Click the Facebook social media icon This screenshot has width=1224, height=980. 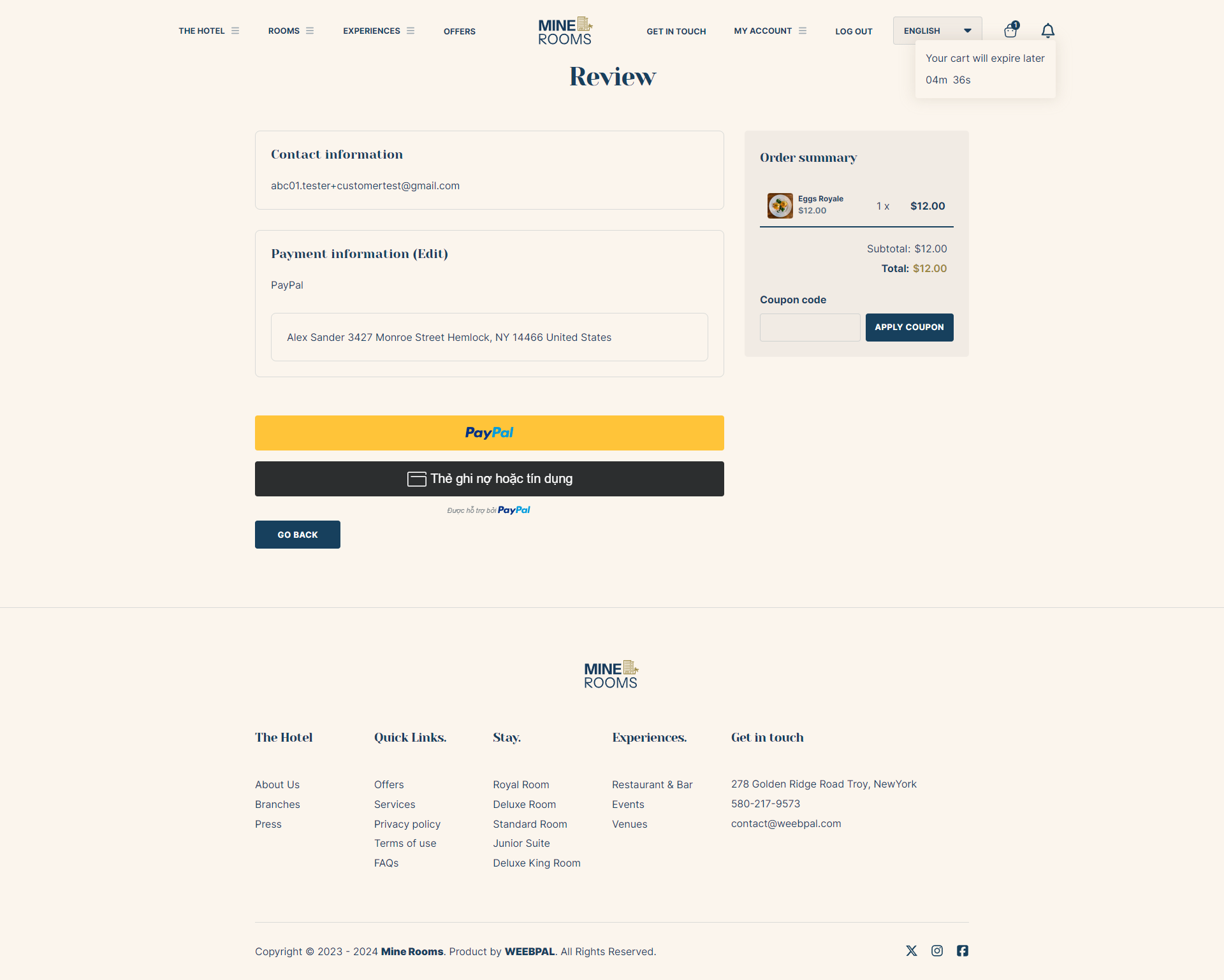coord(962,951)
